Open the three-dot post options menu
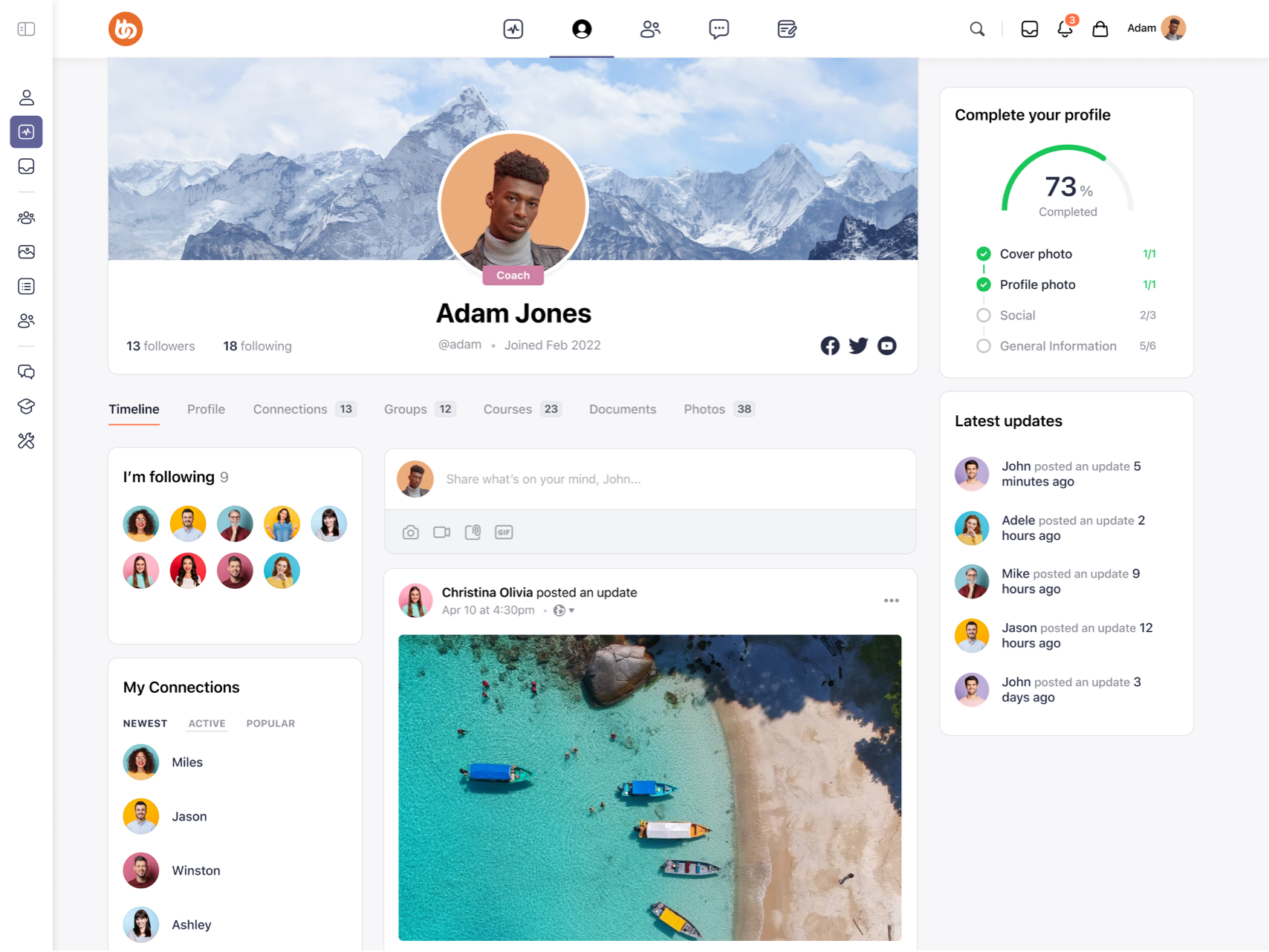Image resolution: width=1269 pixels, height=952 pixels. point(891,601)
